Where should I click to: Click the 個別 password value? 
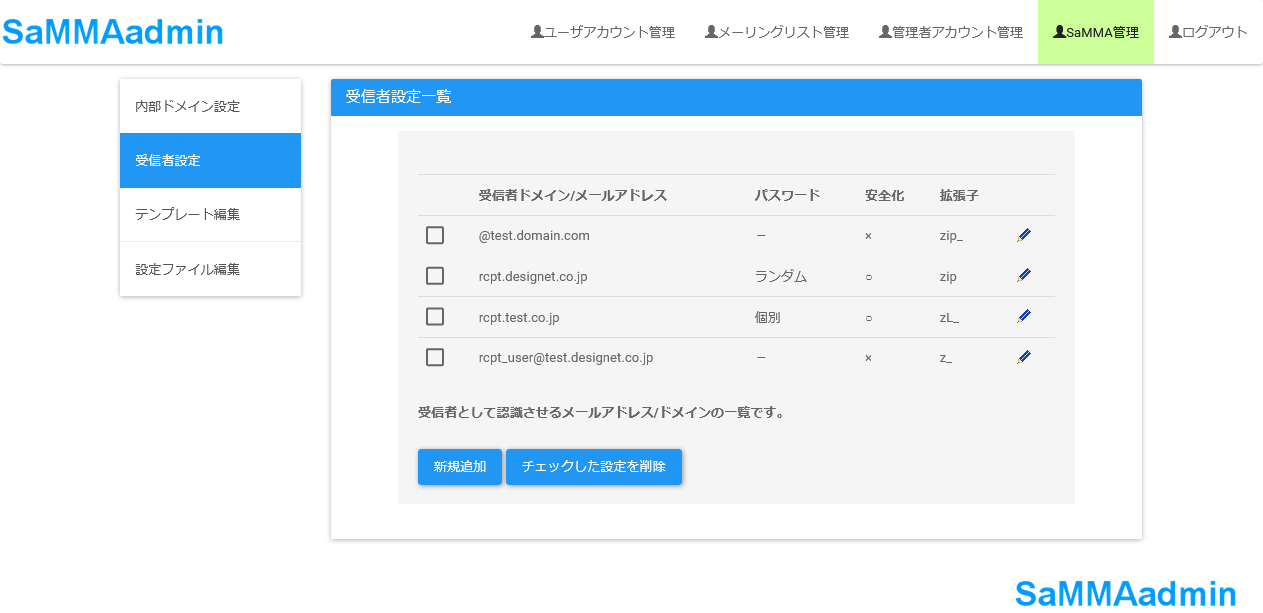pyautogui.click(x=767, y=318)
